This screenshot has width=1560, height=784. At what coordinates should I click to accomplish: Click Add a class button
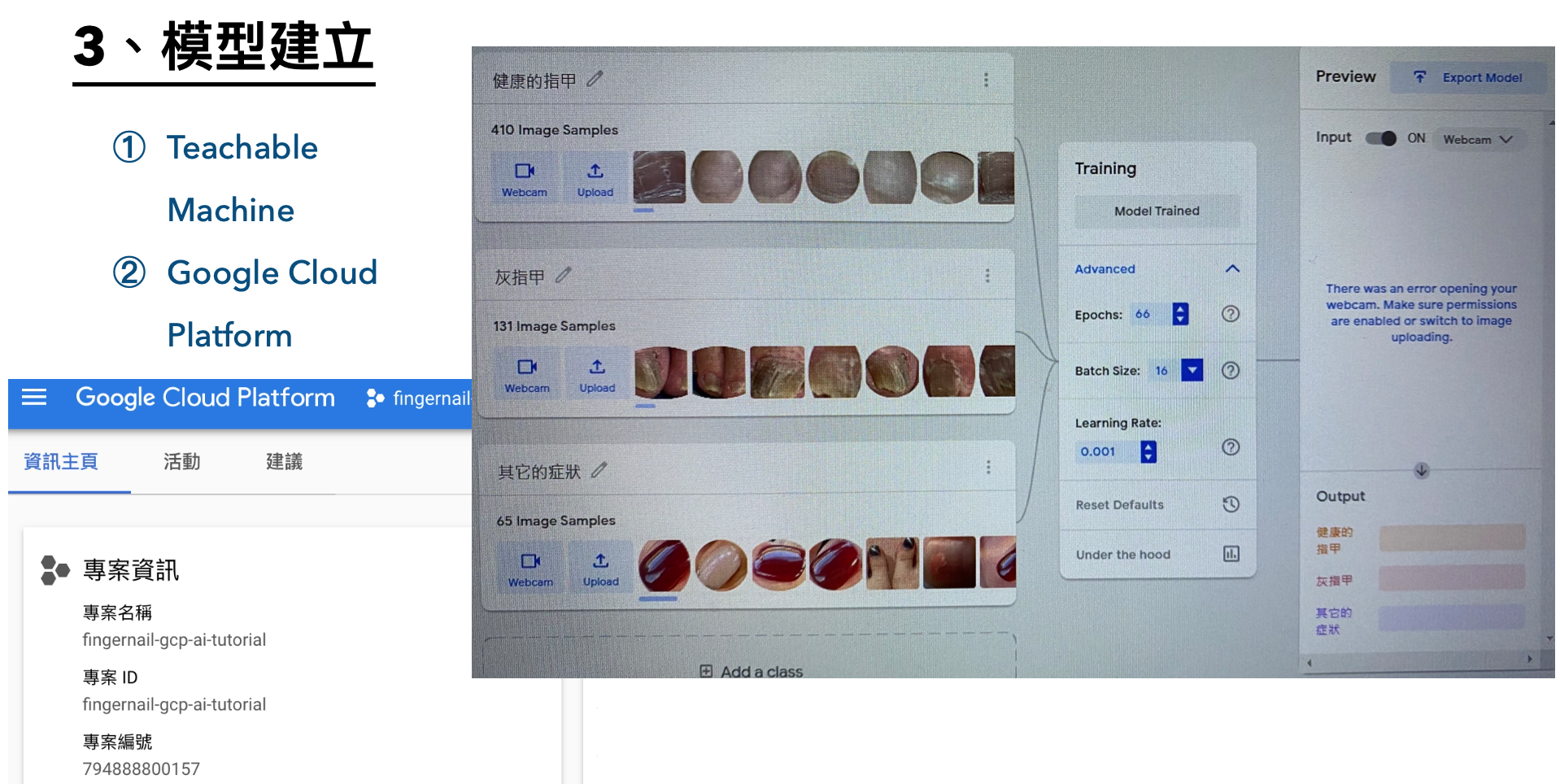point(751,671)
